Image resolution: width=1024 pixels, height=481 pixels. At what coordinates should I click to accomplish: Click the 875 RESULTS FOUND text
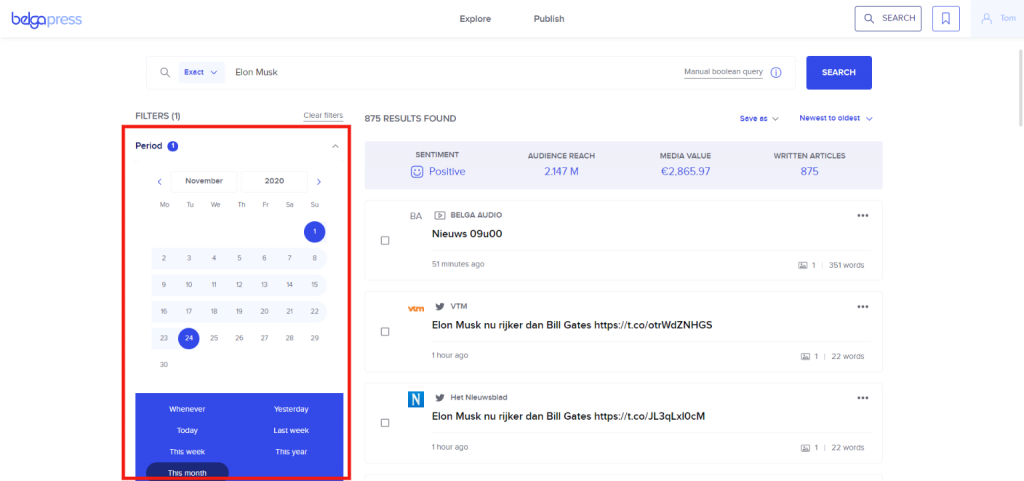[410, 119]
